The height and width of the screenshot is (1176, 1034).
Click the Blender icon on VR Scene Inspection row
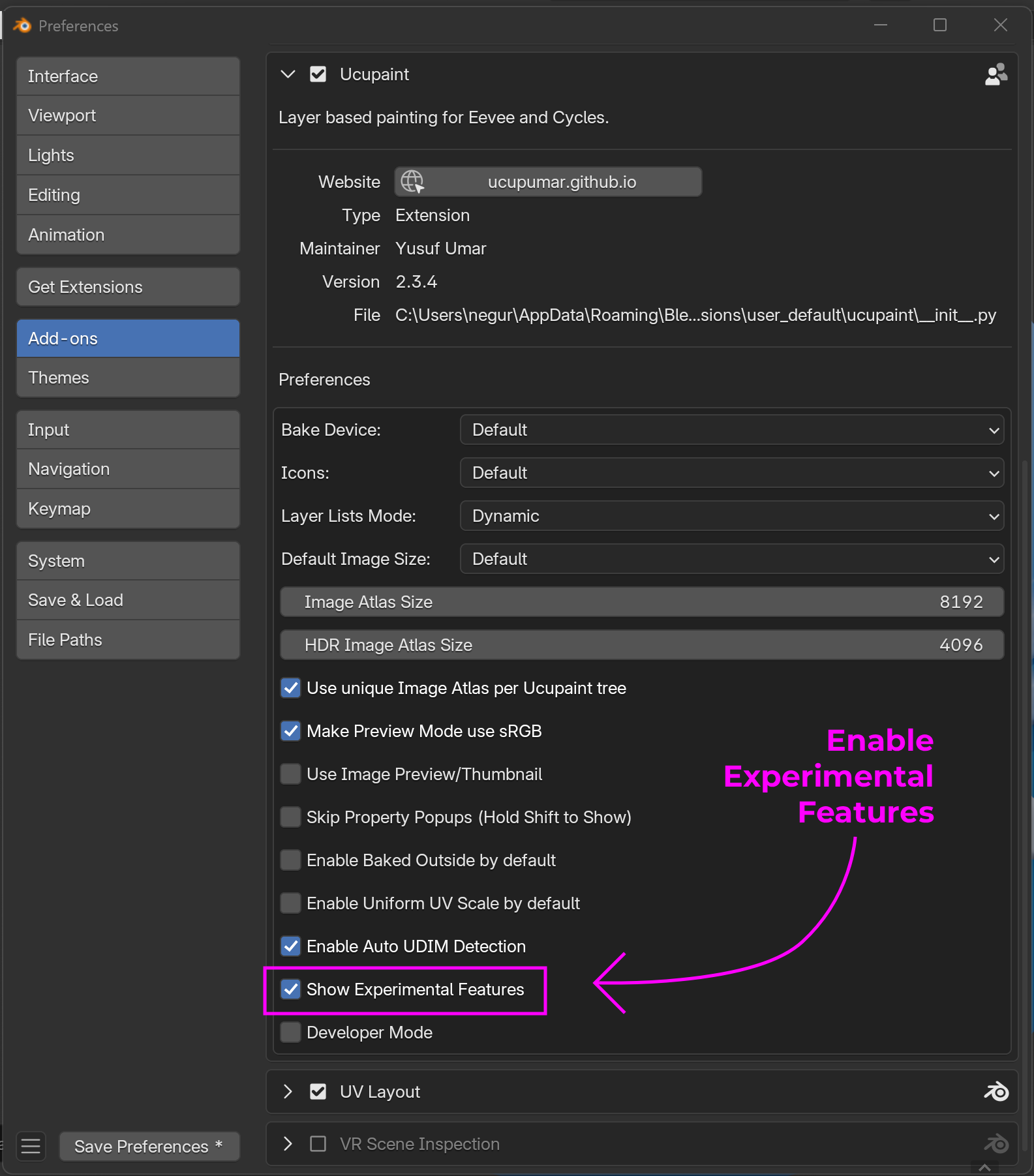point(996,1143)
